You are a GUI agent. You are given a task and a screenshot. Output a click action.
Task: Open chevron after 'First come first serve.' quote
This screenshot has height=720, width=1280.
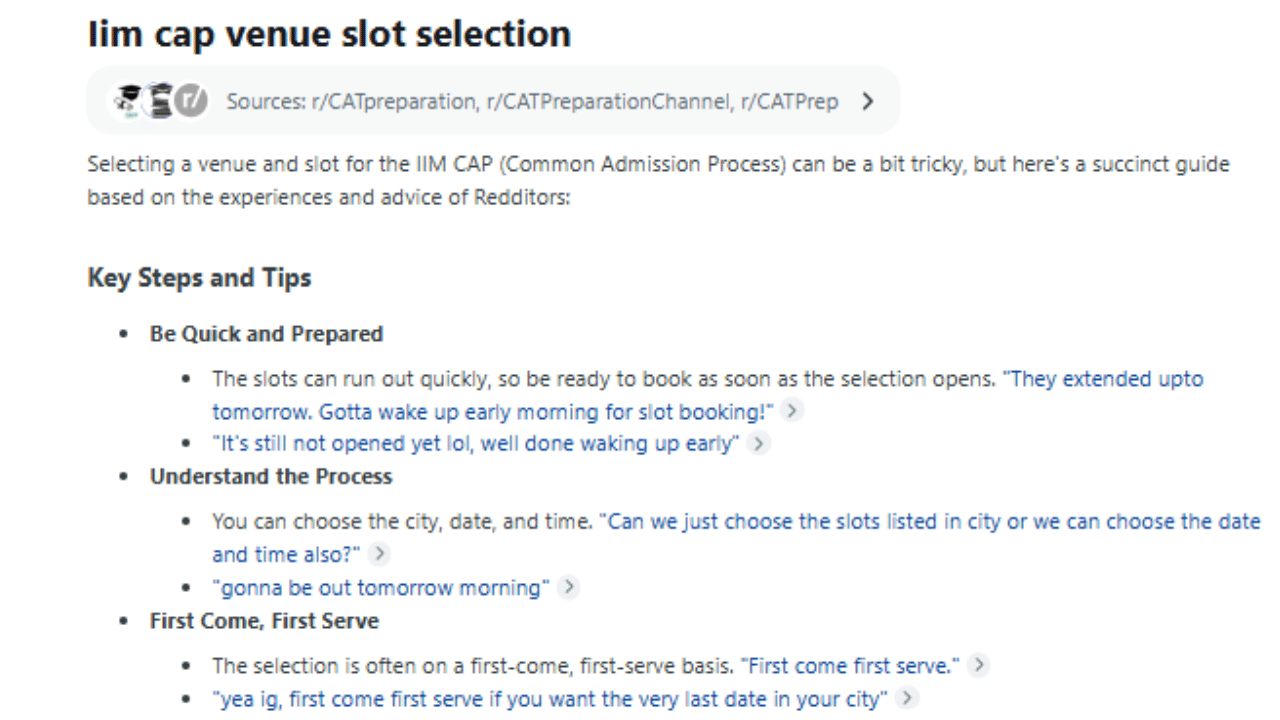978,665
